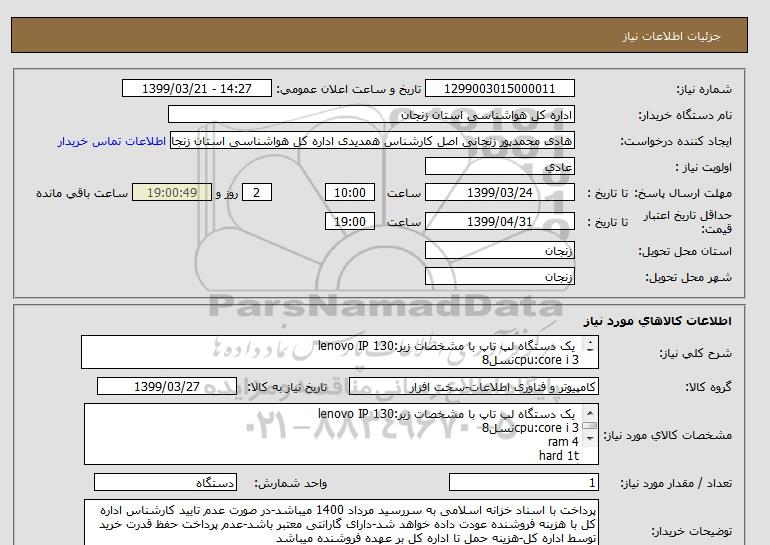The height and width of the screenshot is (545, 770).
Task: Click the required quantity field showing 1
Action: pos(523,483)
